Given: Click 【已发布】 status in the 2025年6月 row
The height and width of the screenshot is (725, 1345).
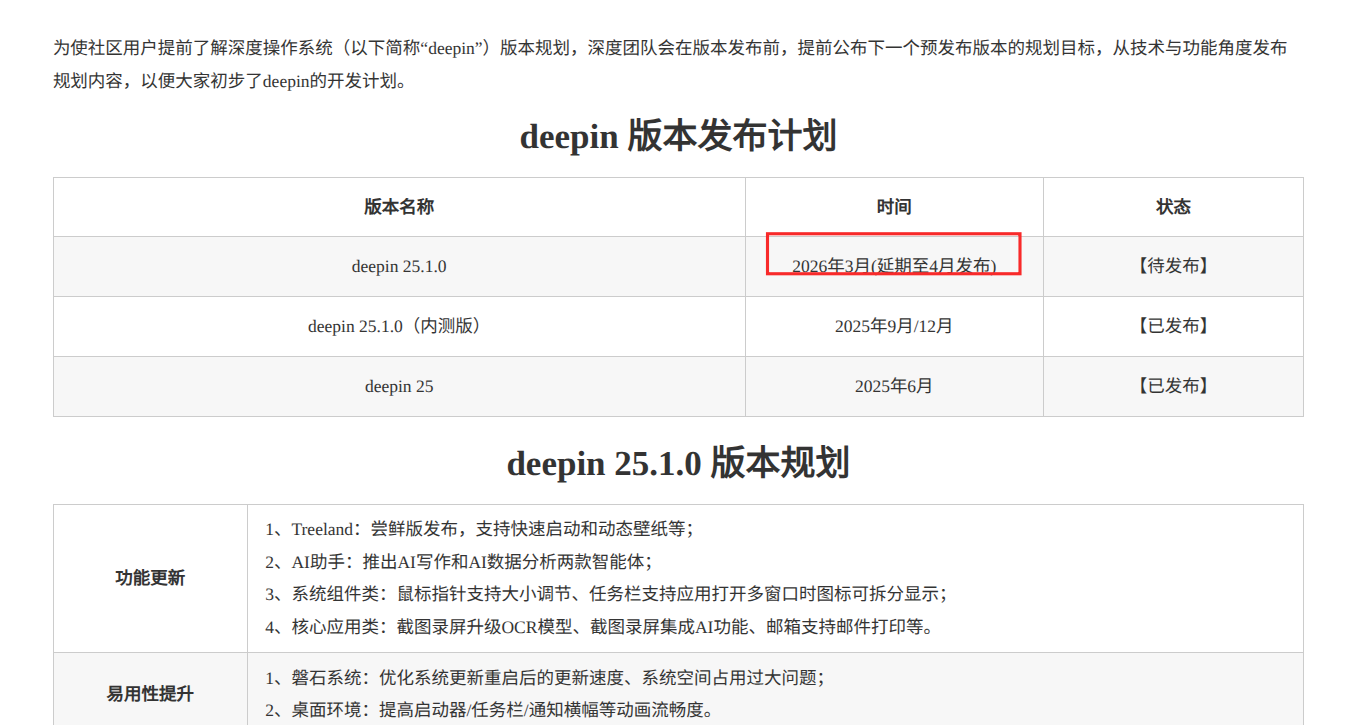Looking at the screenshot, I should click(1173, 386).
